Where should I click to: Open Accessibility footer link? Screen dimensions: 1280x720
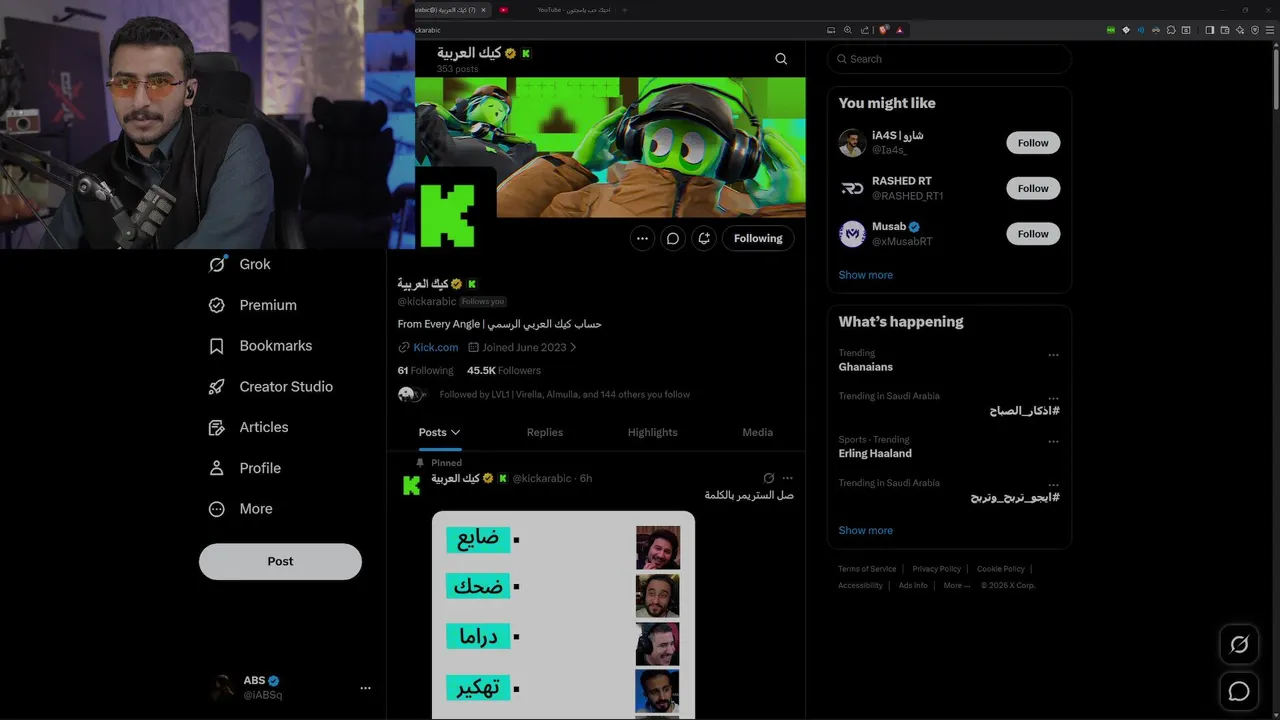click(860, 586)
